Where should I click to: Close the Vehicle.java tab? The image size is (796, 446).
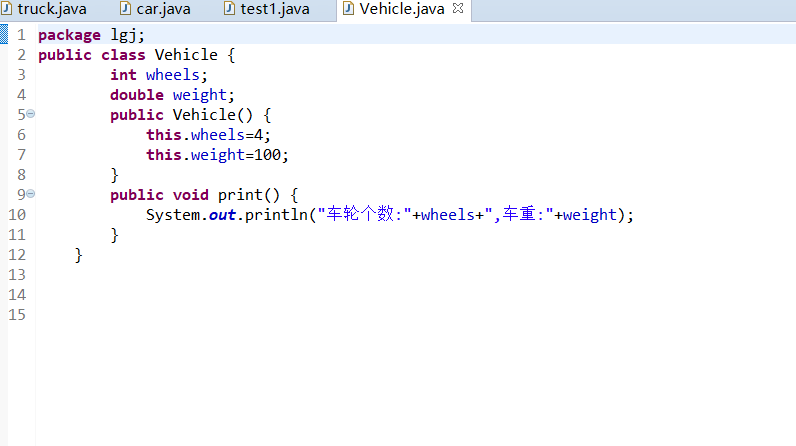tap(458, 8)
